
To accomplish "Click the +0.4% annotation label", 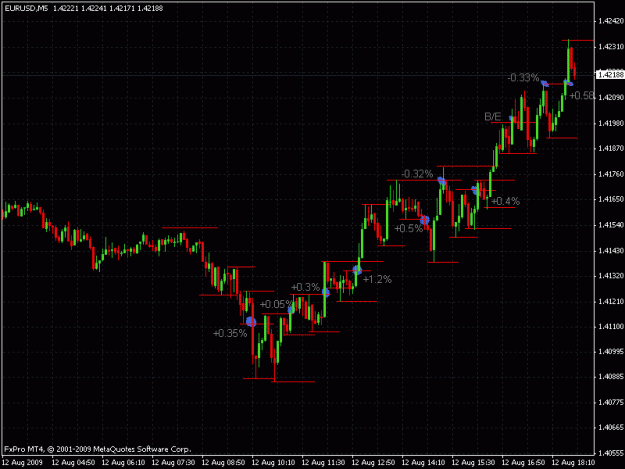I will coord(505,201).
